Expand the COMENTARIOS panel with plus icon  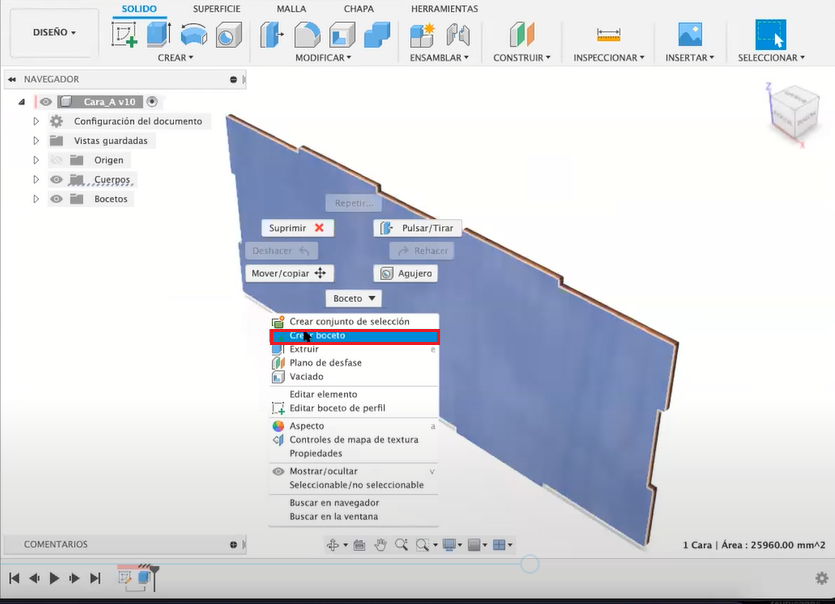233,544
